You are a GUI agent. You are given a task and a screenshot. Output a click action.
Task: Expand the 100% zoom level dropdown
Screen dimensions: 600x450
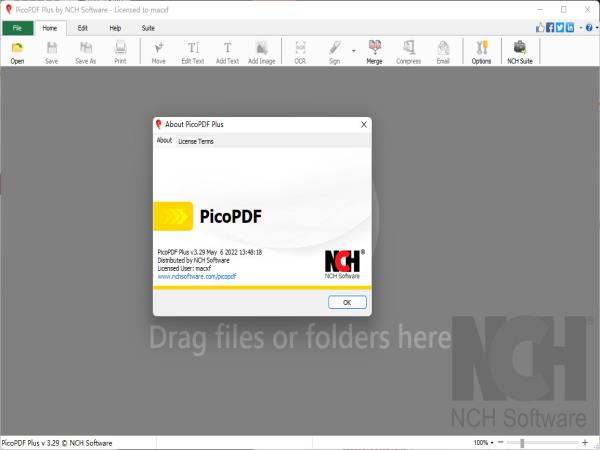pyautogui.click(x=492, y=443)
